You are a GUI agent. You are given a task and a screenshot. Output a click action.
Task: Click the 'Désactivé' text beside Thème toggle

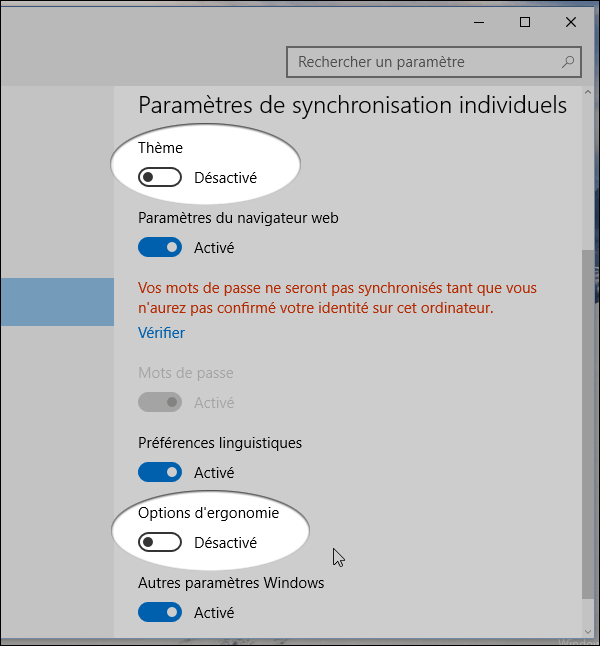click(226, 178)
